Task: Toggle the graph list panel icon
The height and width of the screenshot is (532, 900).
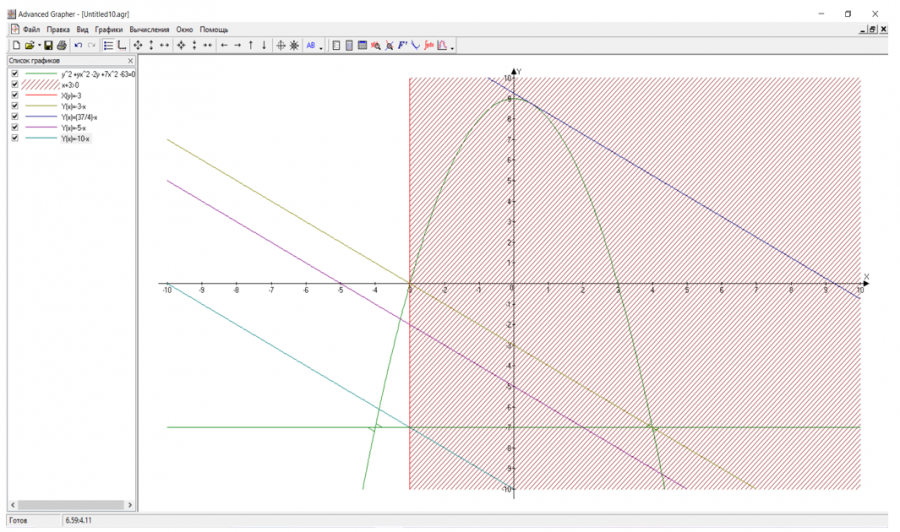Action: [108, 45]
